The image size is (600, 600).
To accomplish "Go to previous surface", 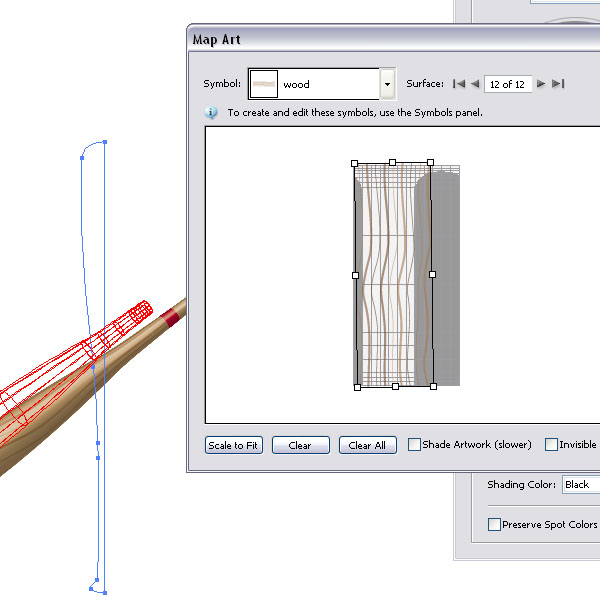I will pyautogui.click(x=475, y=83).
